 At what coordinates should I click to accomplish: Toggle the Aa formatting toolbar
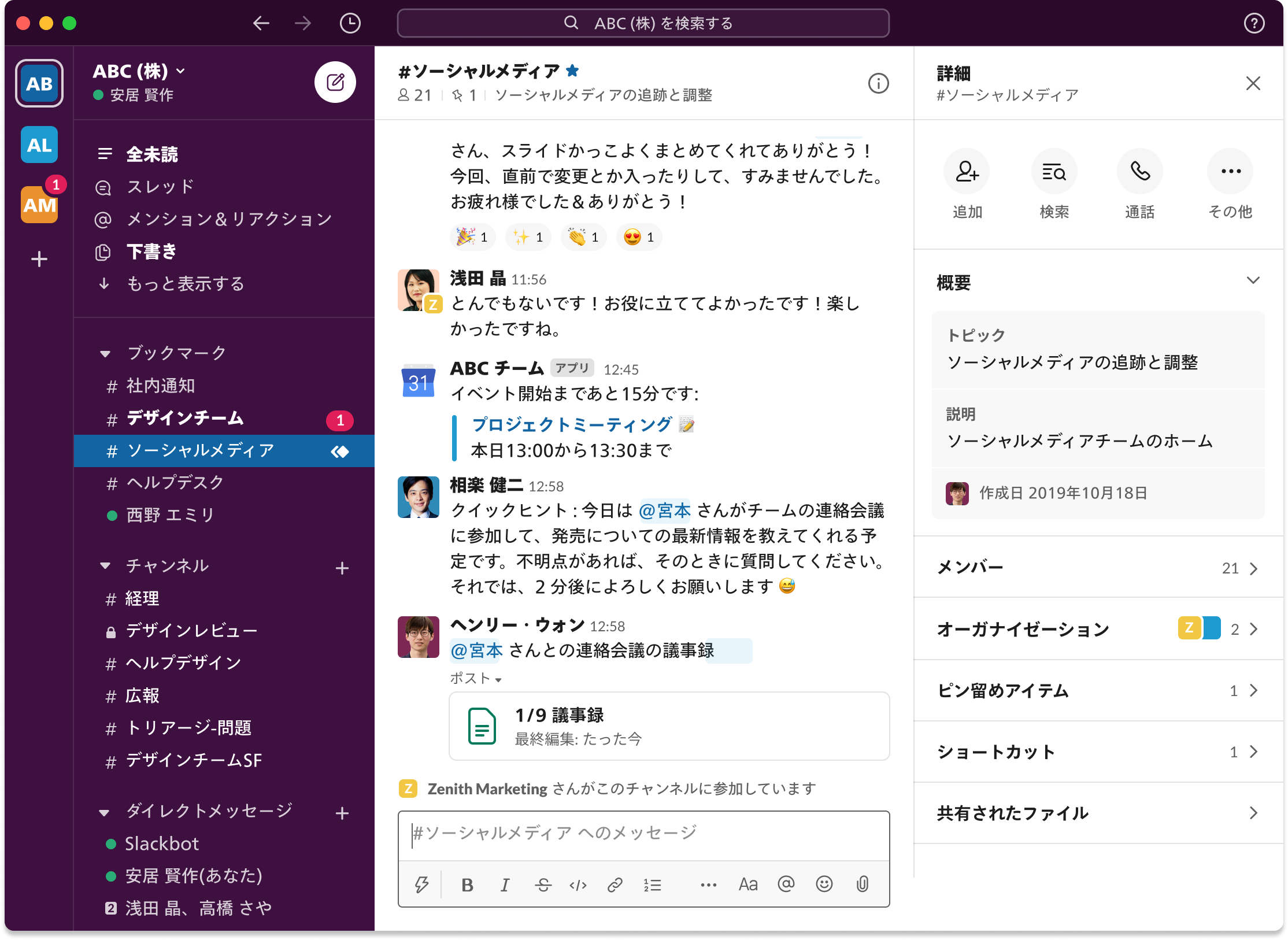coord(748,884)
